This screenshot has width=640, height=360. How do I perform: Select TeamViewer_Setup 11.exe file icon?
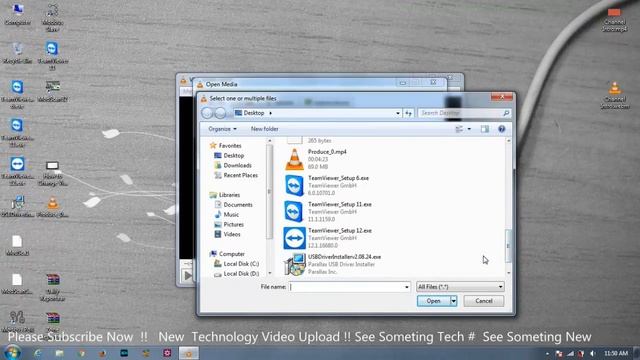tap(294, 212)
